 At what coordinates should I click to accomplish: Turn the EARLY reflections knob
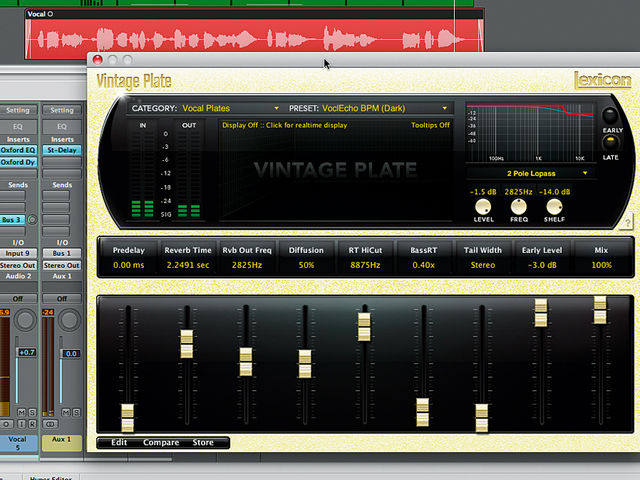[610, 116]
